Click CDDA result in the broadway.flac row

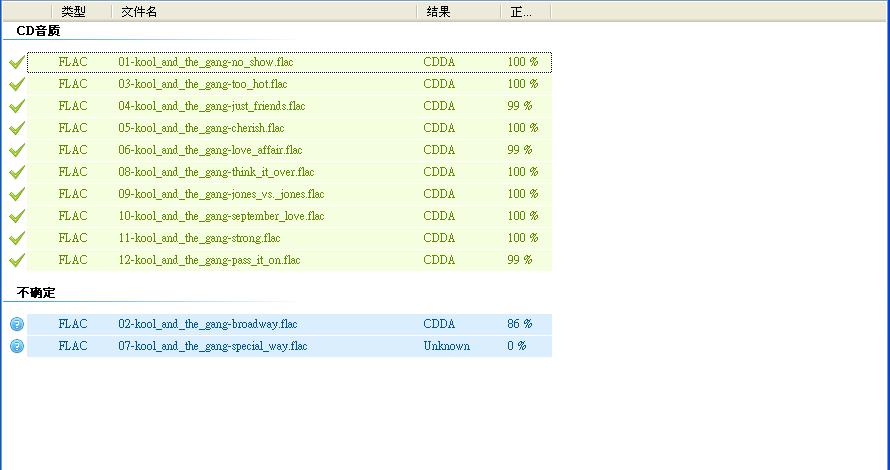(439, 324)
